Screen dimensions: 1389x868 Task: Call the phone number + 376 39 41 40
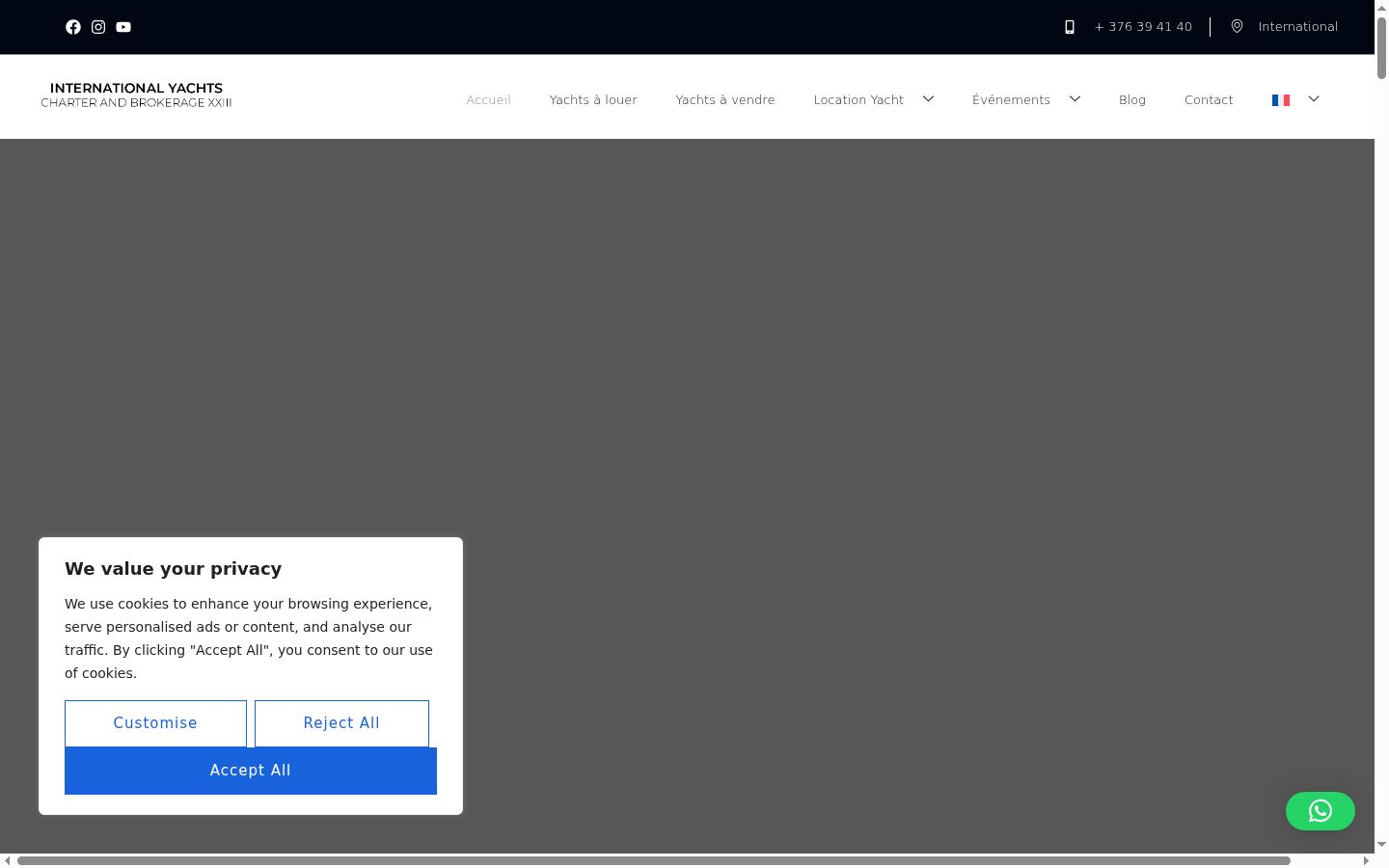pos(1143,27)
